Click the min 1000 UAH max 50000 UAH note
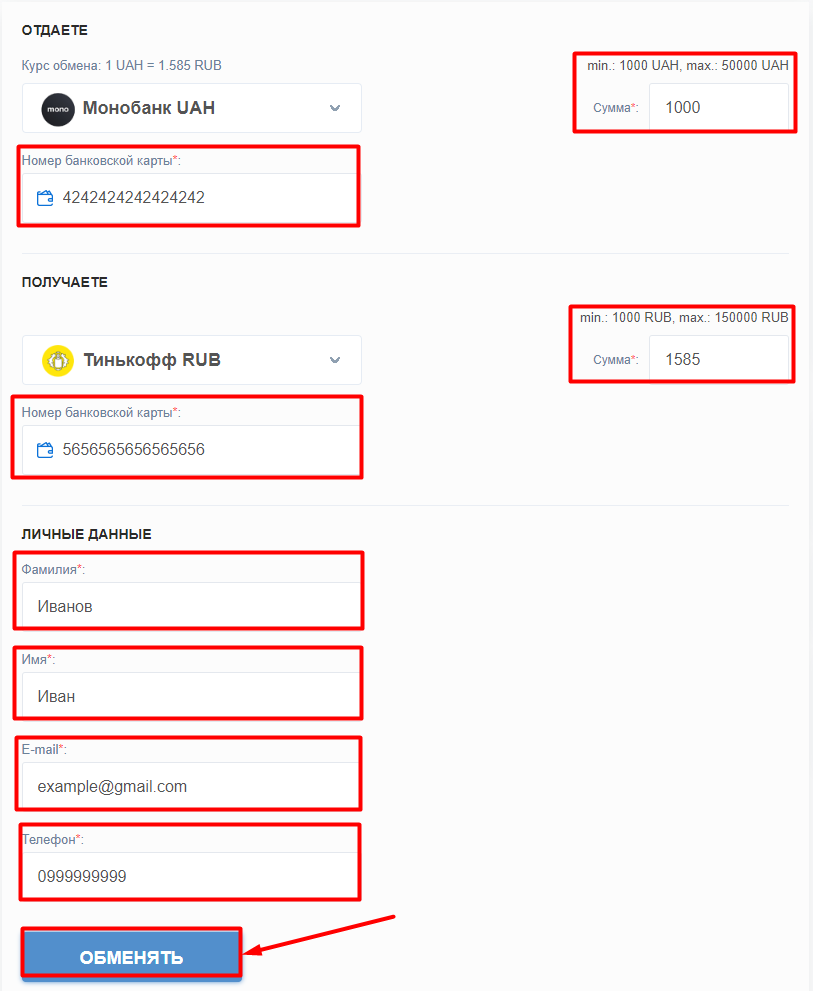 point(688,66)
